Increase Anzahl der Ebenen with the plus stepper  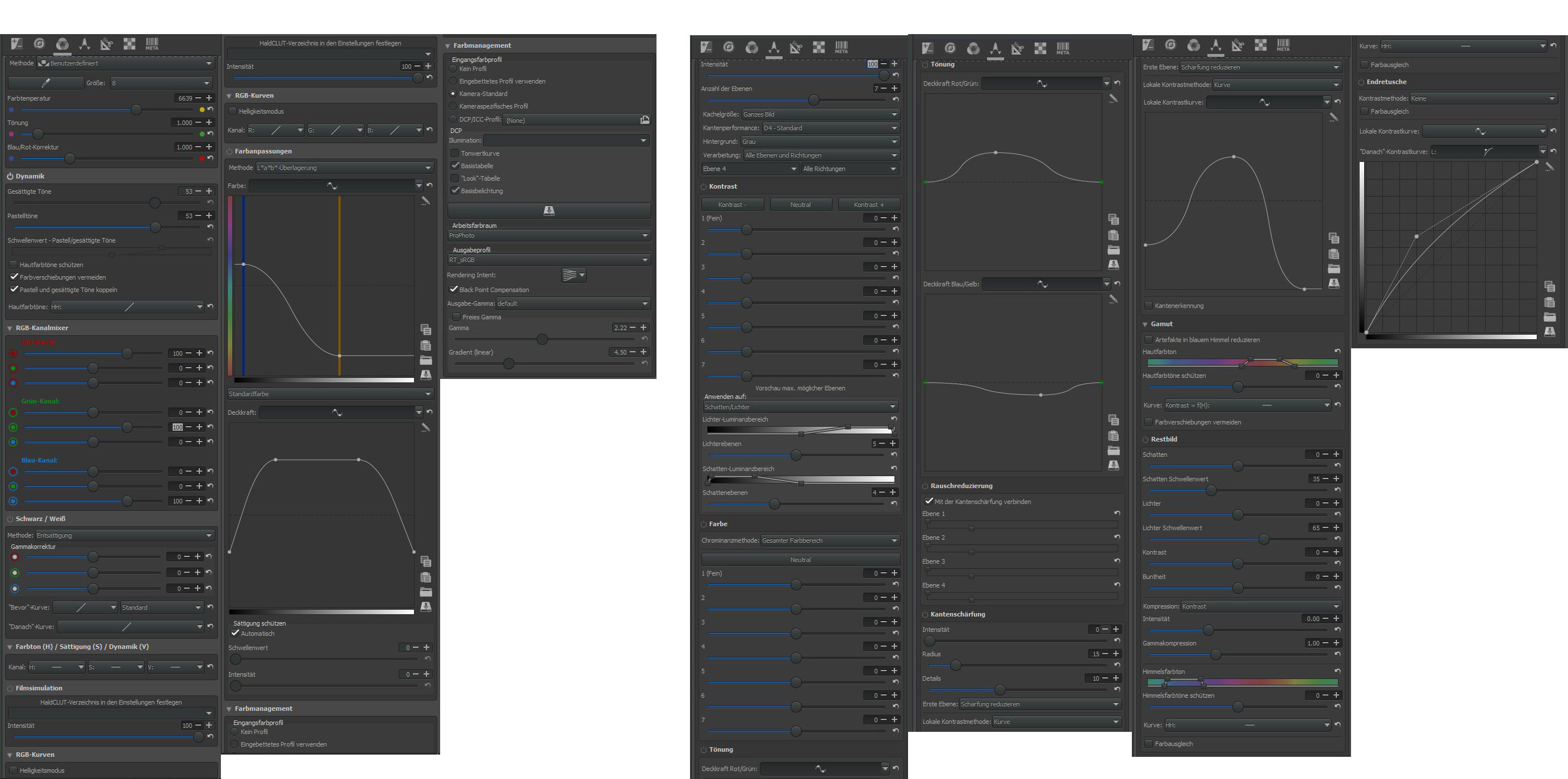[x=894, y=88]
